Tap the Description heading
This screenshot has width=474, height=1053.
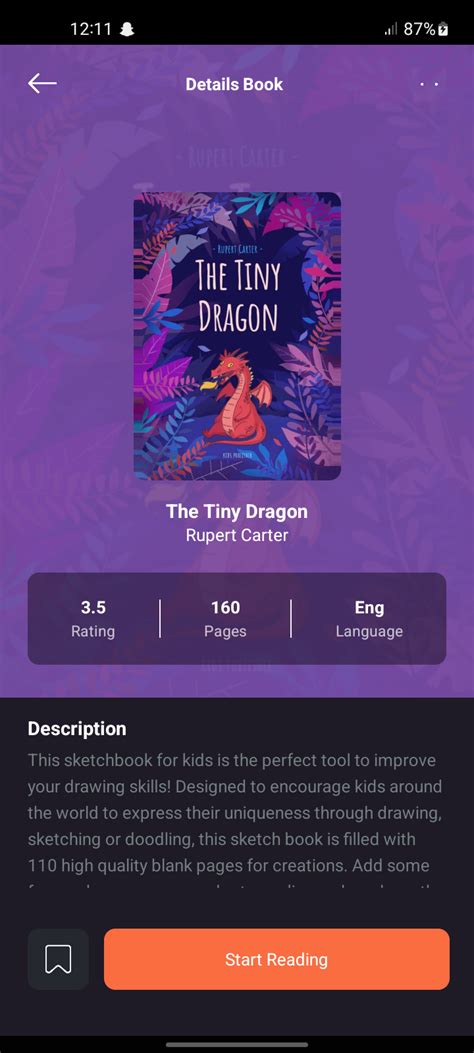click(77, 729)
